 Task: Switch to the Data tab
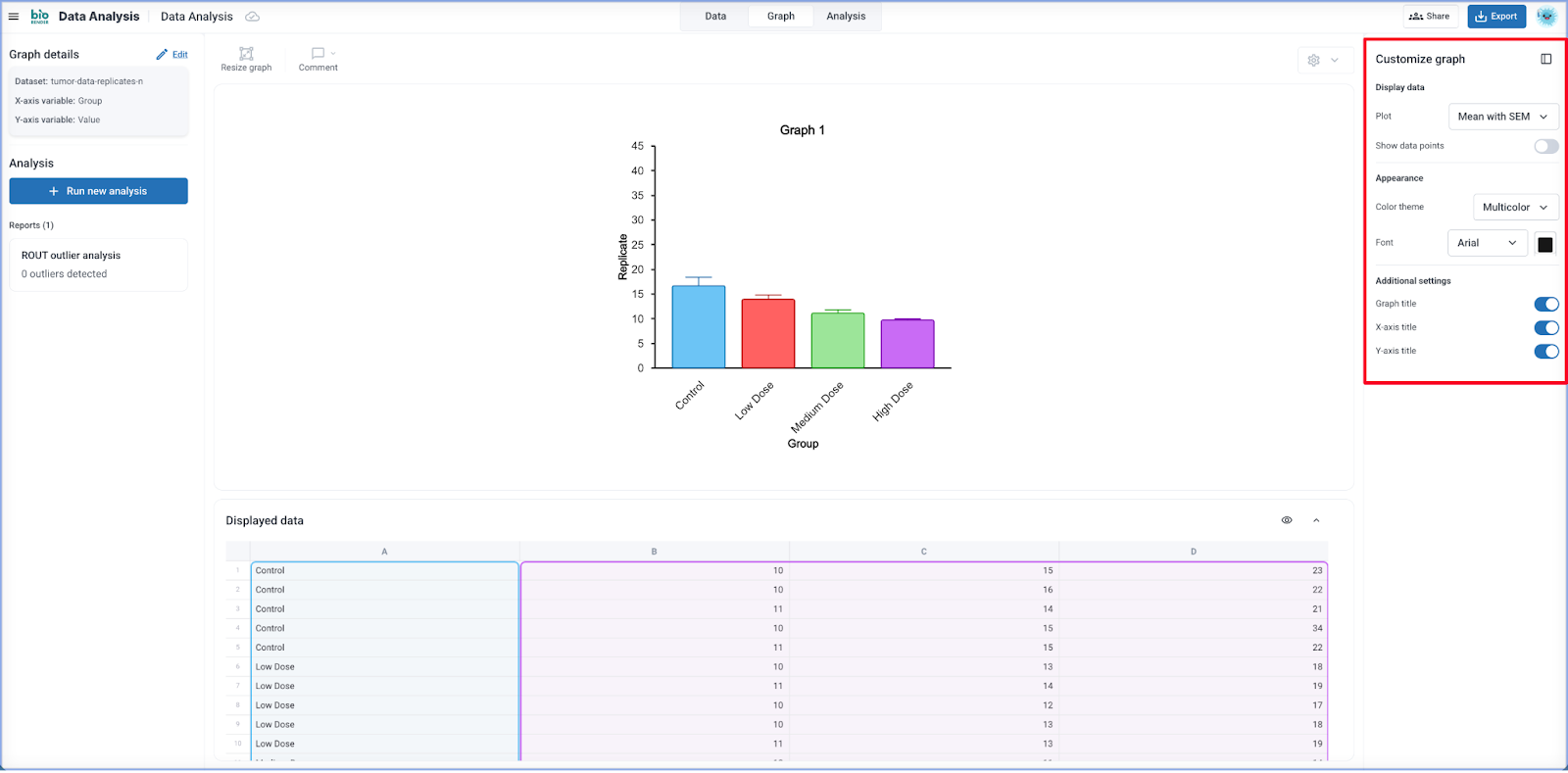coord(715,17)
